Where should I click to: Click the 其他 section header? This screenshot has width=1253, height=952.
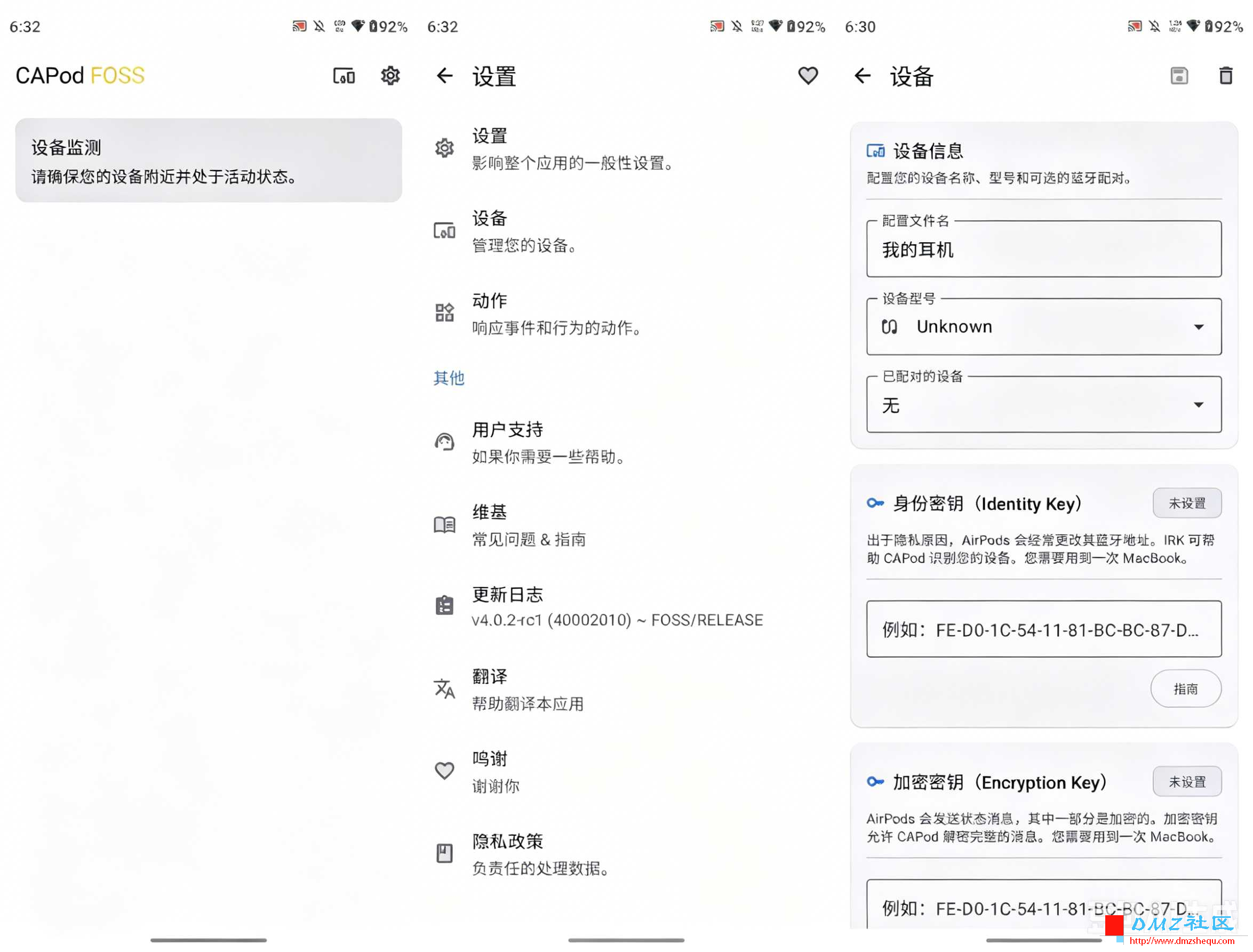click(449, 378)
